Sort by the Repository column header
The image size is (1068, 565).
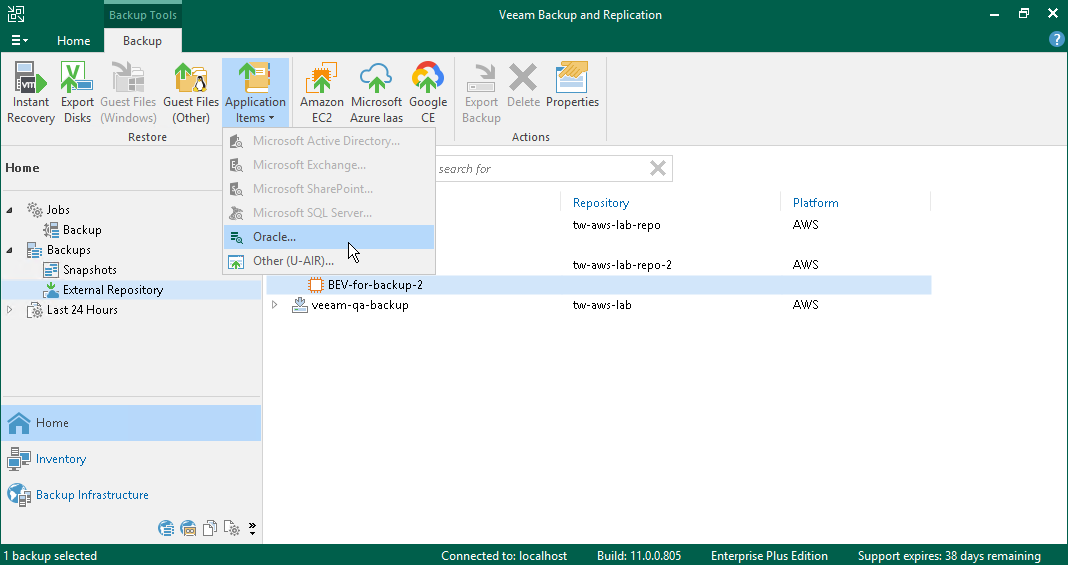(601, 203)
